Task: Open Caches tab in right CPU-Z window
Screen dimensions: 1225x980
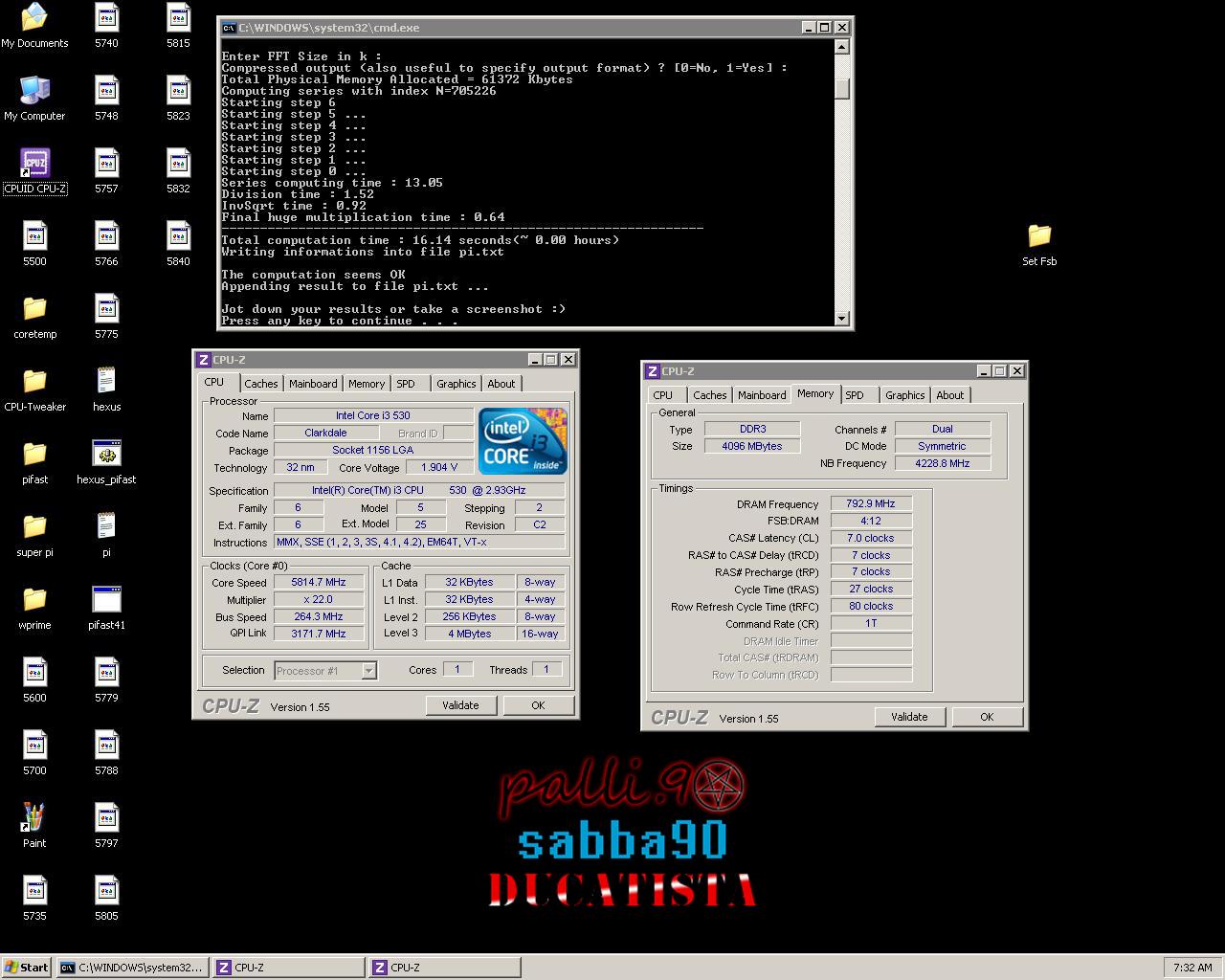Action: click(x=710, y=395)
